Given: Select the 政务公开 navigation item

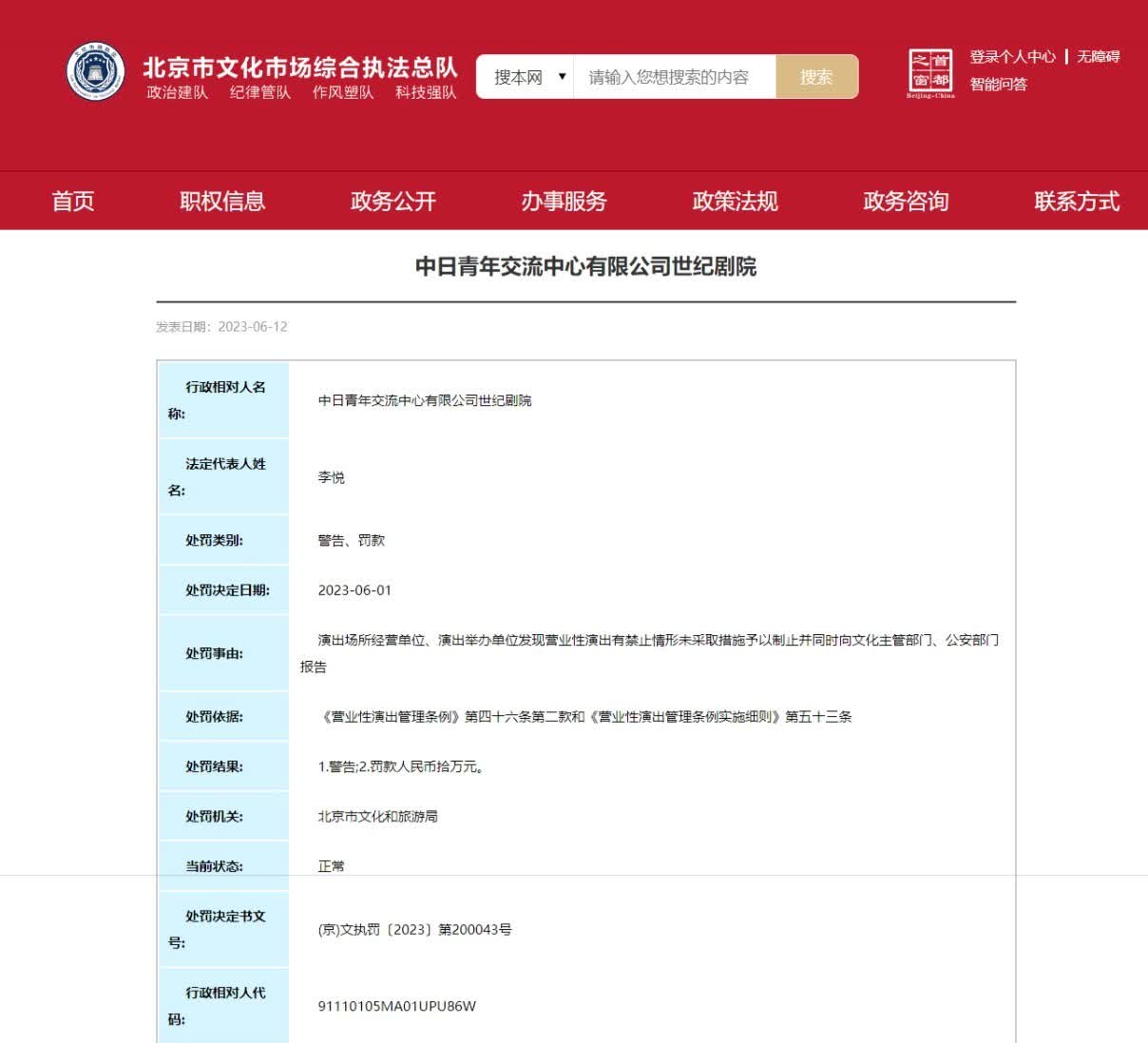Looking at the screenshot, I should [x=393, y=202].
